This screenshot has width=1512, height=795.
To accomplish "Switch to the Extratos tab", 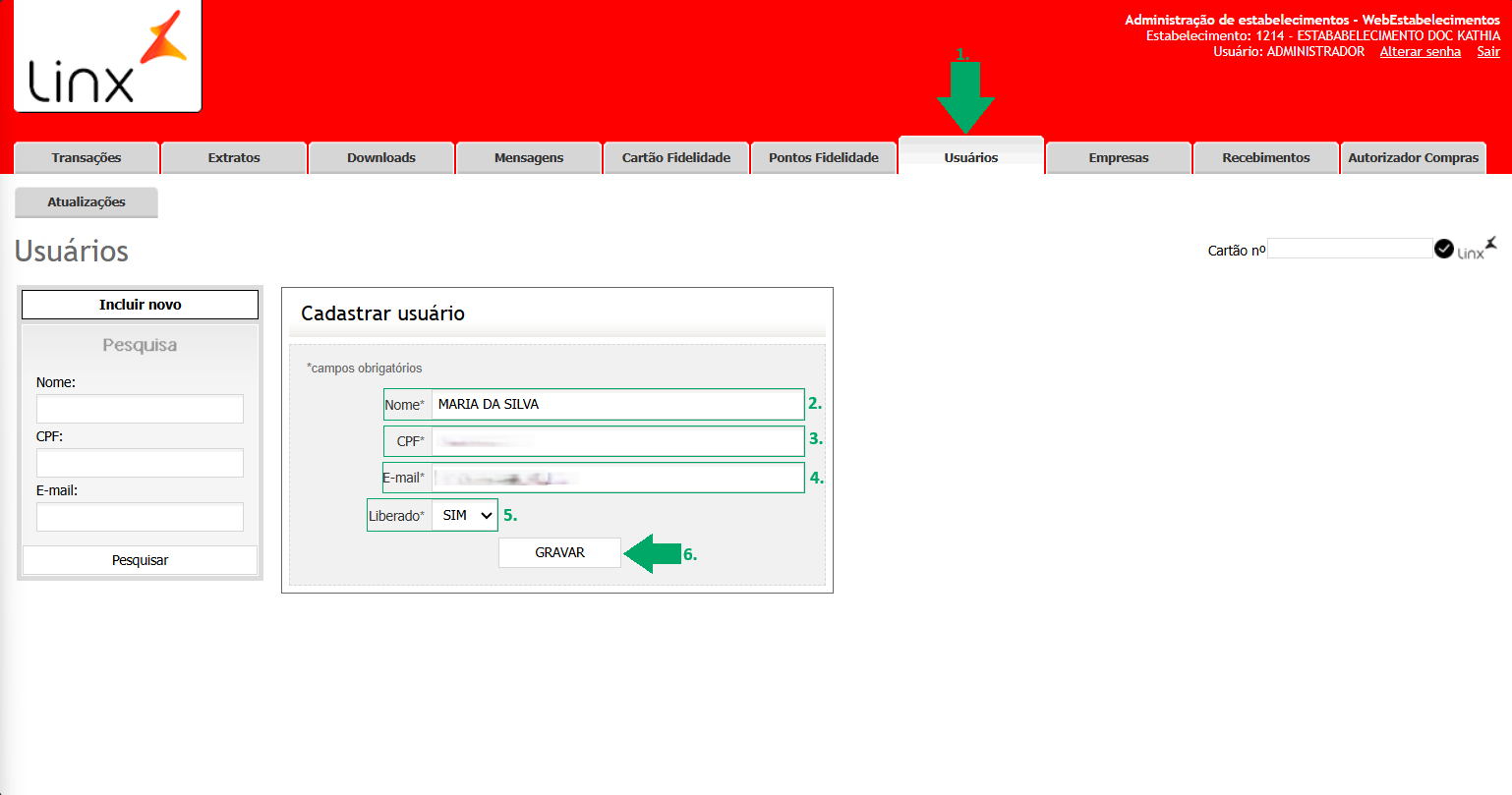I will click(234, 158).
